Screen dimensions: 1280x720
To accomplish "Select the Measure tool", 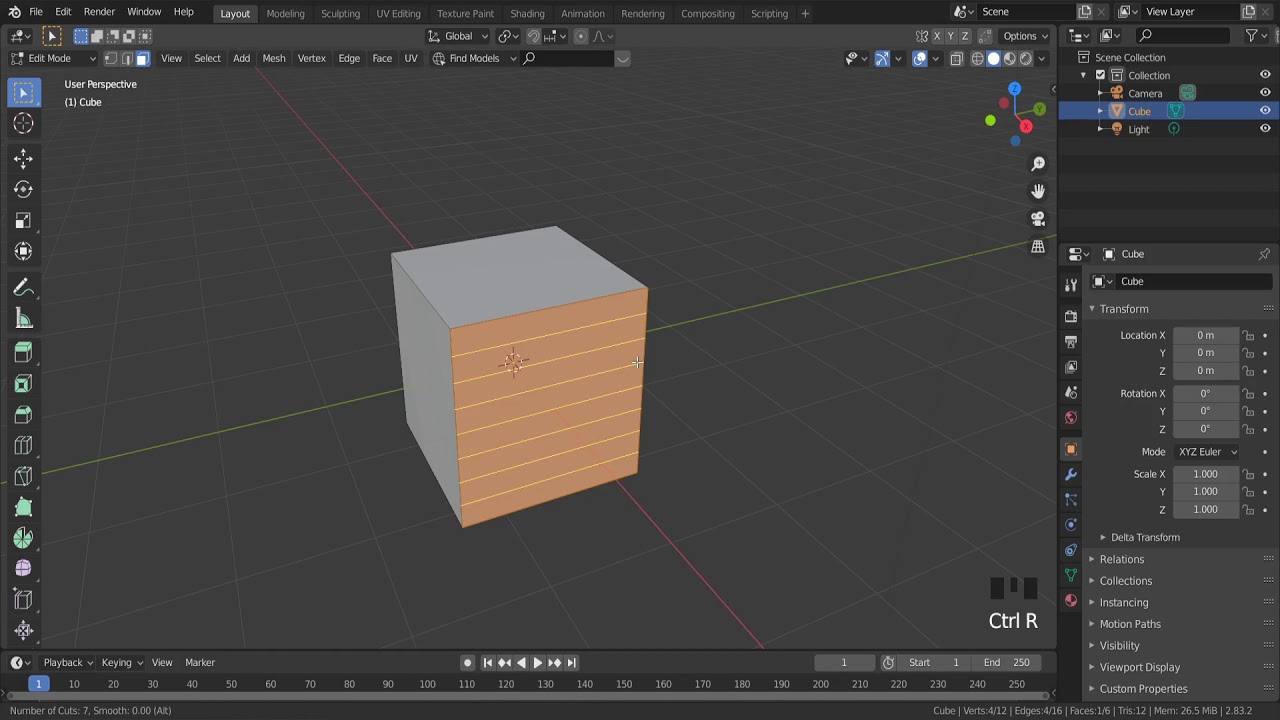I will pyautogui.click(x=23, y=319).
